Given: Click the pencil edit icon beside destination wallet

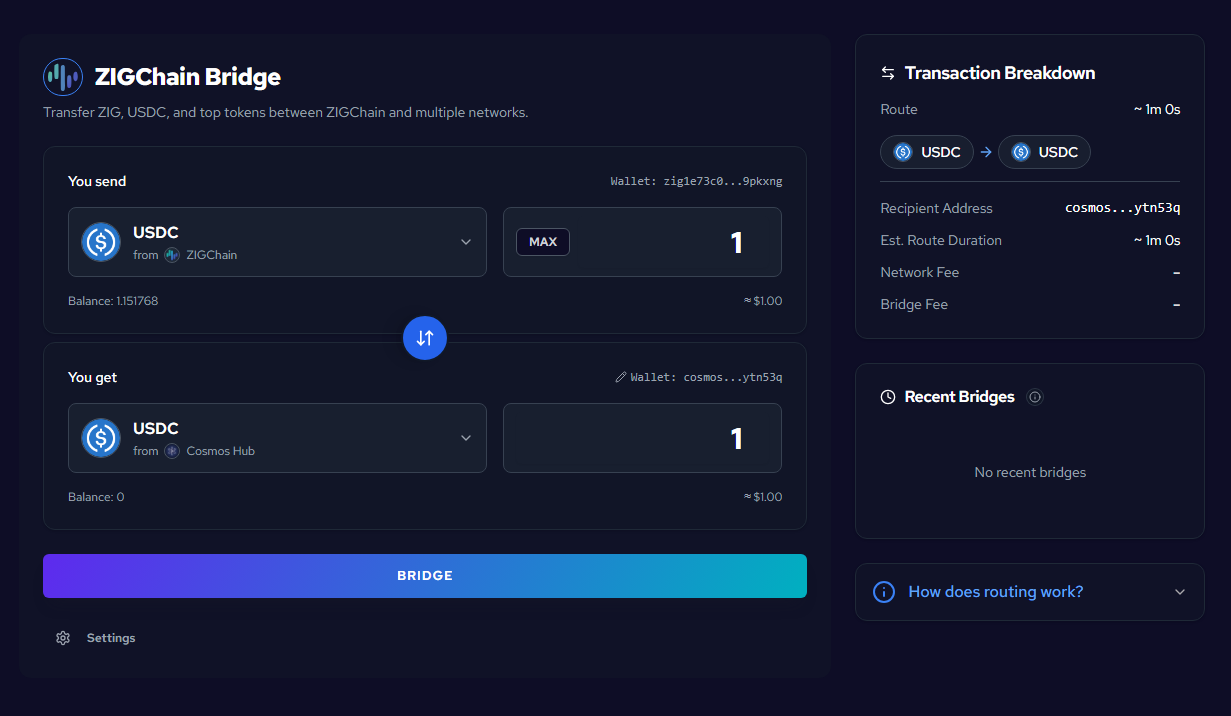Looking at the screenshot, I should [621, 378].
